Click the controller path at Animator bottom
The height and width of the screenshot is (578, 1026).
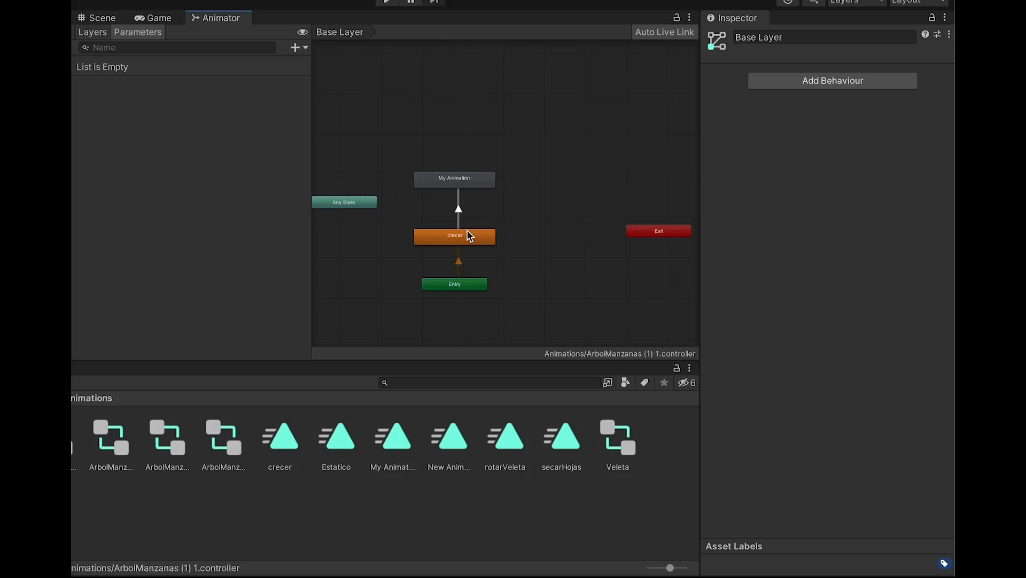[619, 353]
